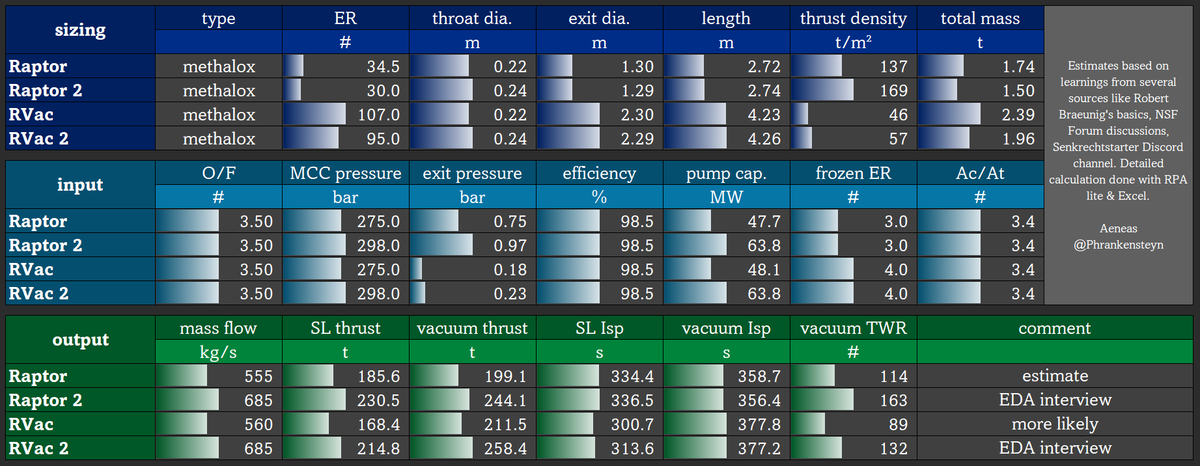Select RVac ER value 107.0
This screenshot has width=1200, height=466.
tap(344, 114)
